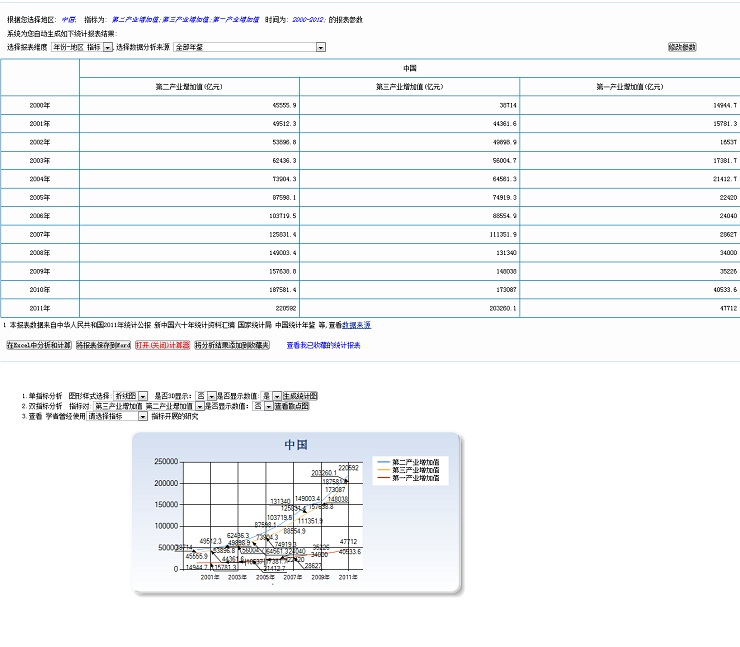Open 查看我已收藏的统计报表 link

[x=323, y=345]
